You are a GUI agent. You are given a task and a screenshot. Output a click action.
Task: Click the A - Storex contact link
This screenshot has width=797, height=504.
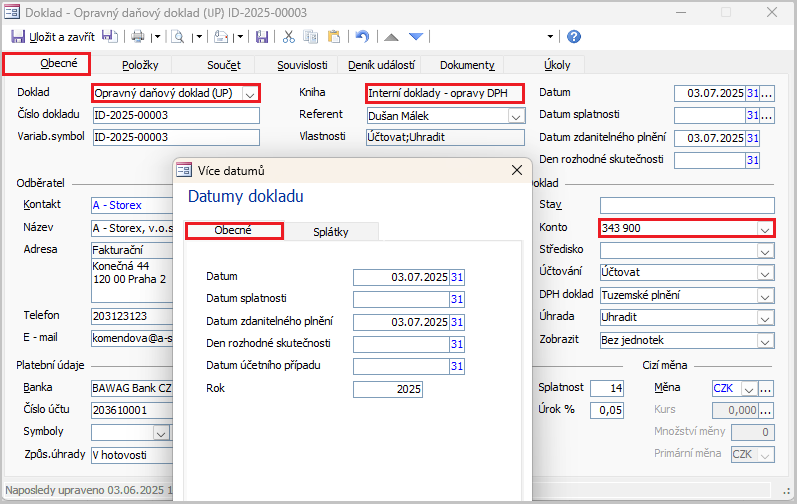coord(117,205)
